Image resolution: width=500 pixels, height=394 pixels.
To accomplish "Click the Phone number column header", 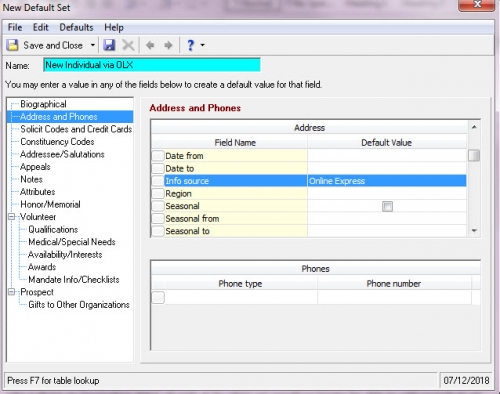I will pos(394,284).
